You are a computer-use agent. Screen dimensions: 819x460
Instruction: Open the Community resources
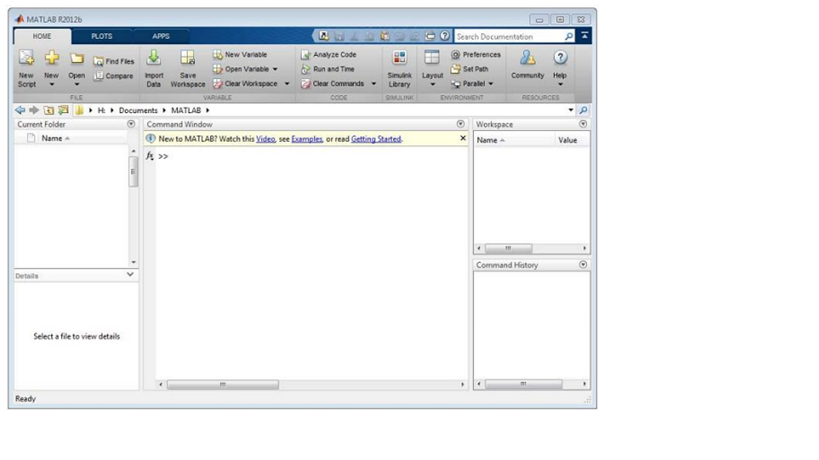point(528,65)
